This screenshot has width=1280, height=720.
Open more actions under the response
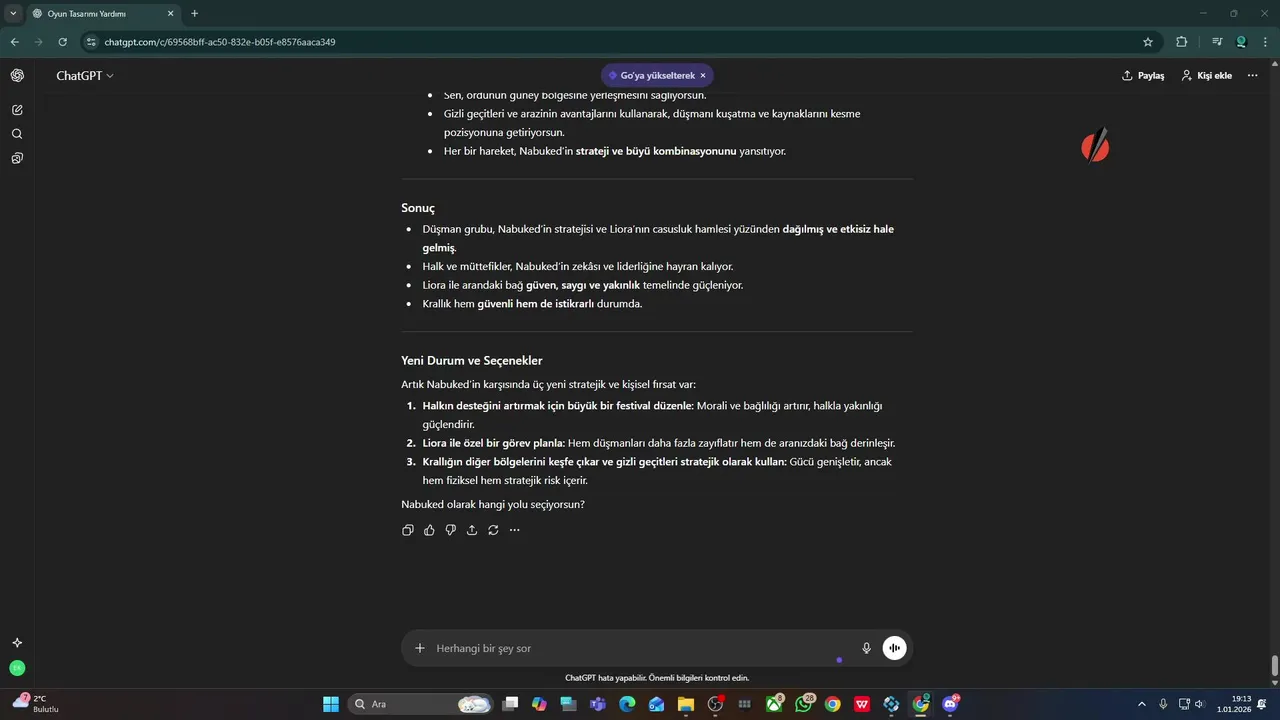pos(515,530)
